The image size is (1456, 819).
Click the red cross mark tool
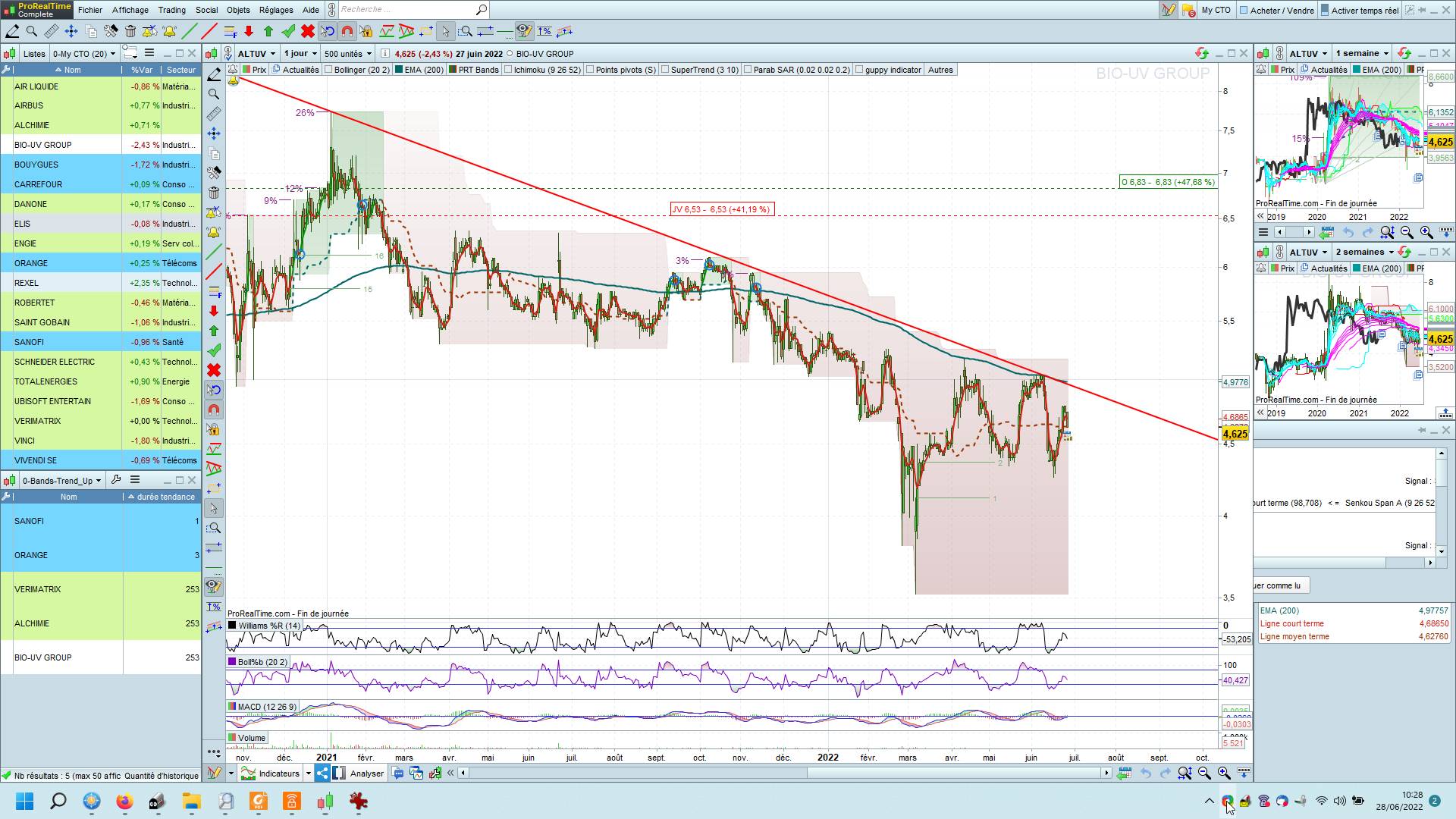pyautogui.click(x=307, y=31)
